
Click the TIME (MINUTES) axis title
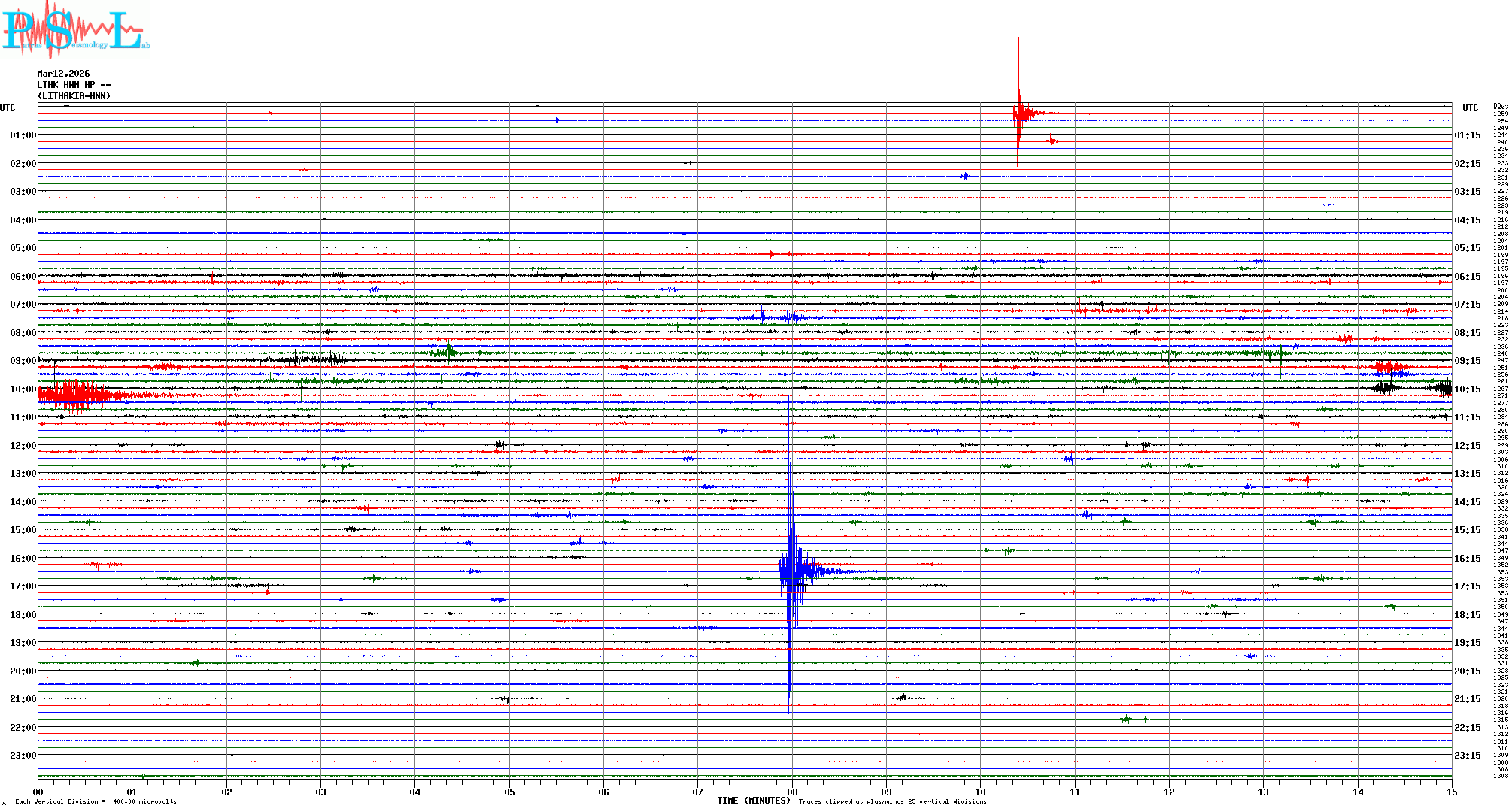click(753, 801)
